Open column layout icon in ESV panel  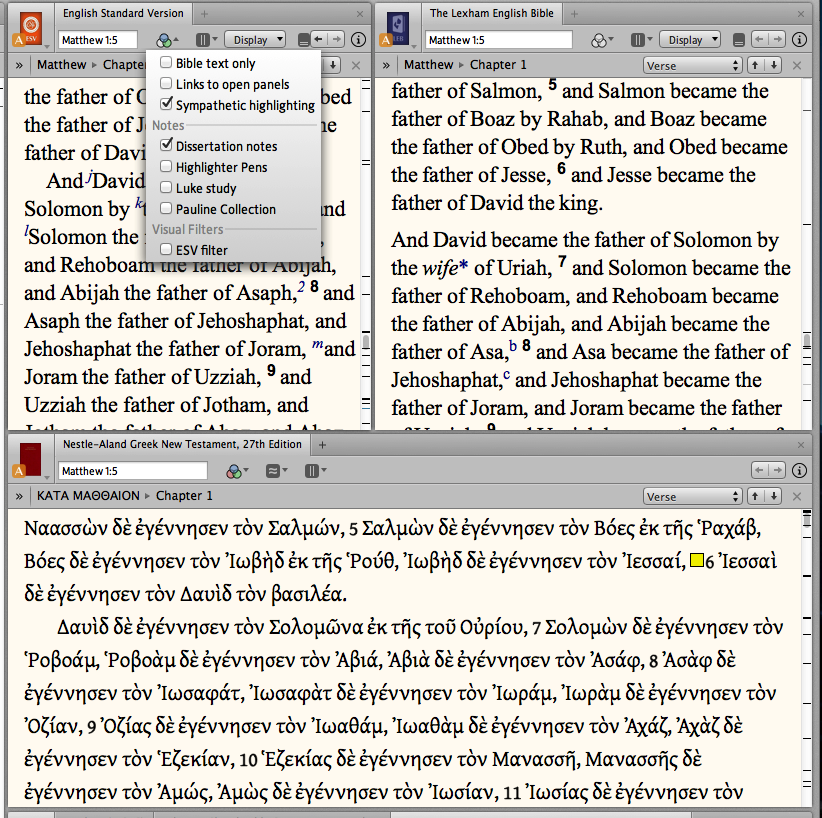point(206,40)
